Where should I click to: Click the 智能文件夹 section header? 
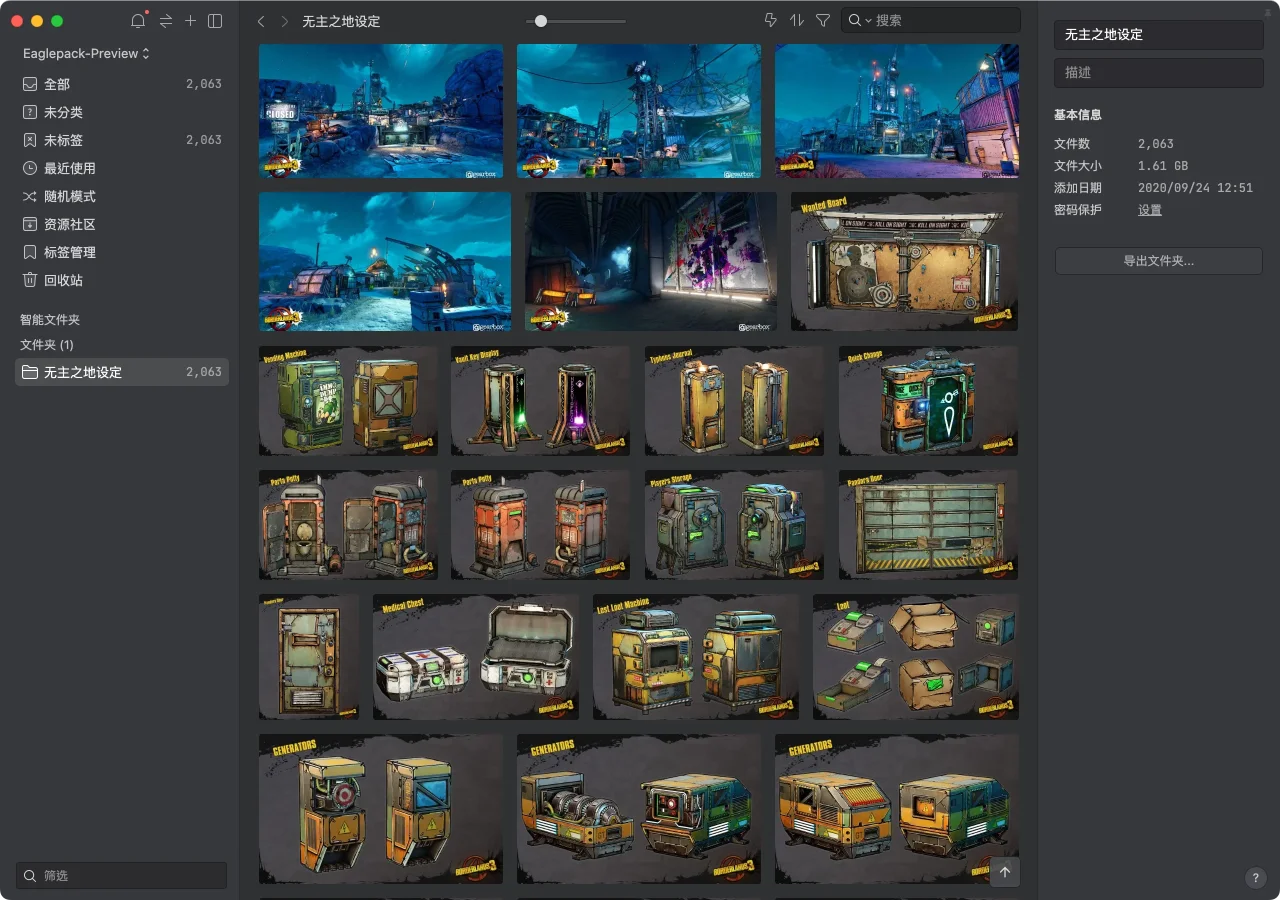click(x=50, y=320)
